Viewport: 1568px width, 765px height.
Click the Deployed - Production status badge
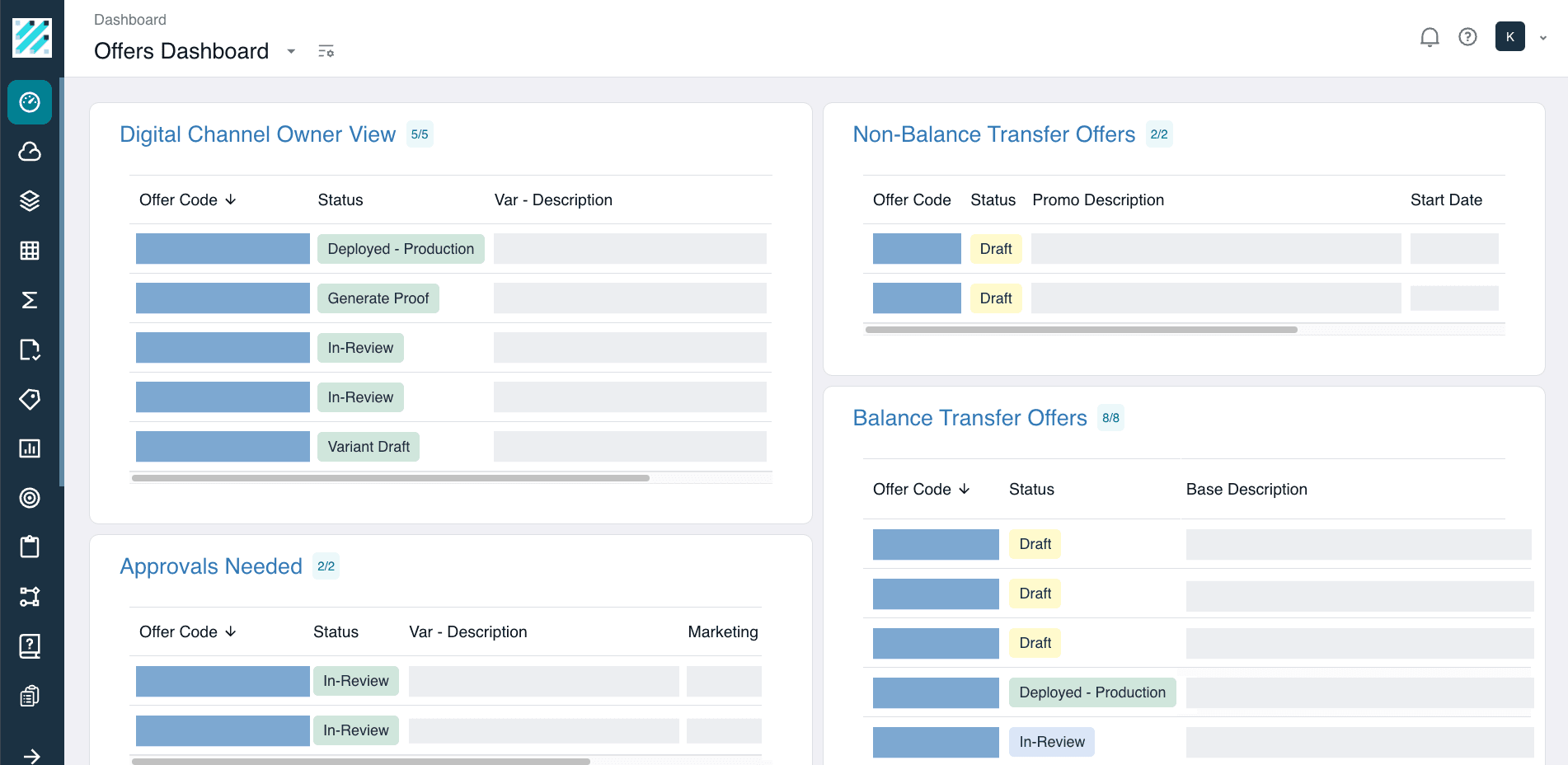coord(400,248)
